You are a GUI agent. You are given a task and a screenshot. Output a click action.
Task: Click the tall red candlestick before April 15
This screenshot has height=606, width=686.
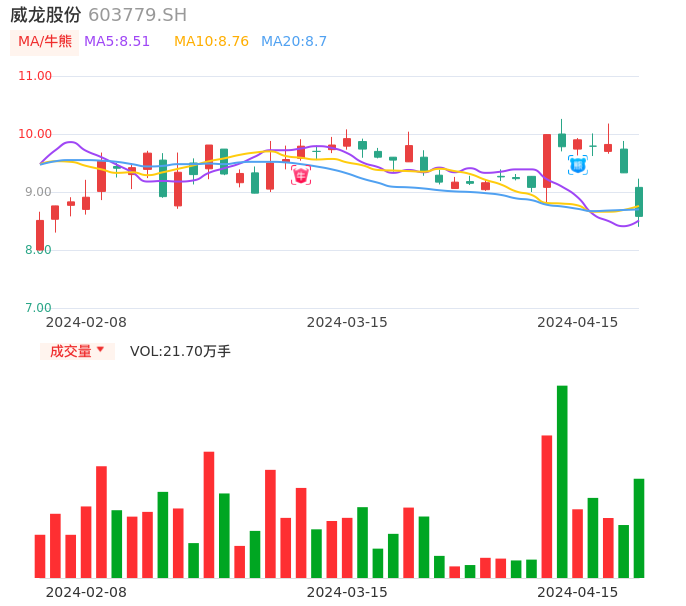pos(547,161)
